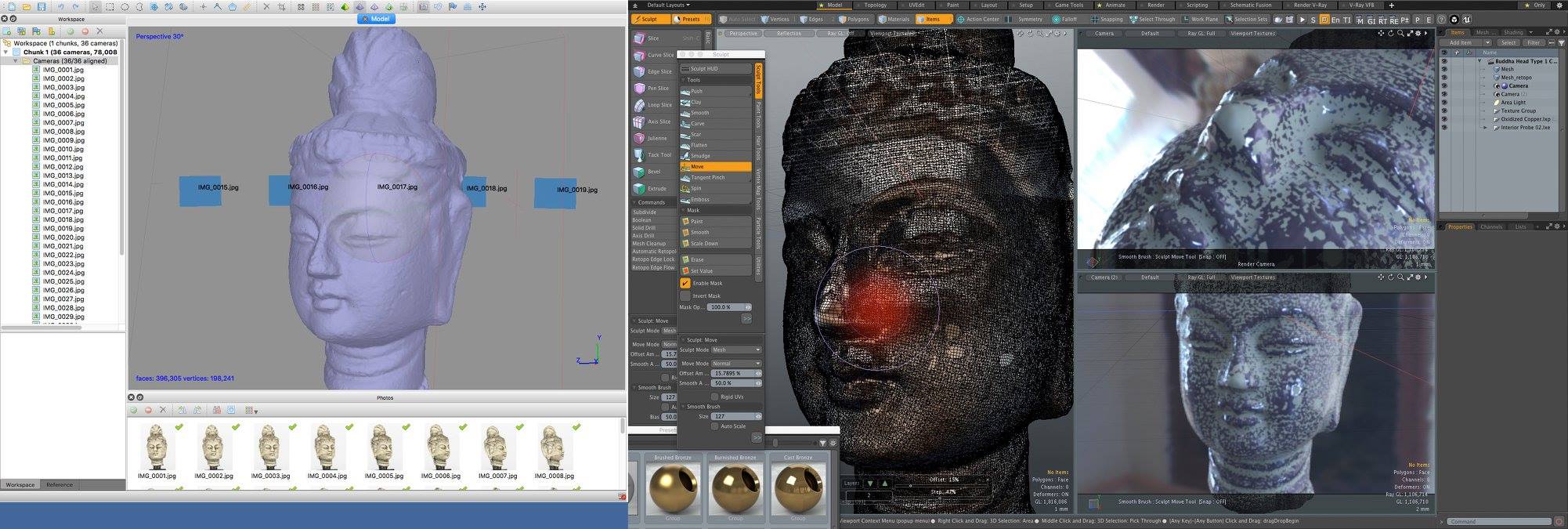Select the Bevel tool

coord(655,172)
